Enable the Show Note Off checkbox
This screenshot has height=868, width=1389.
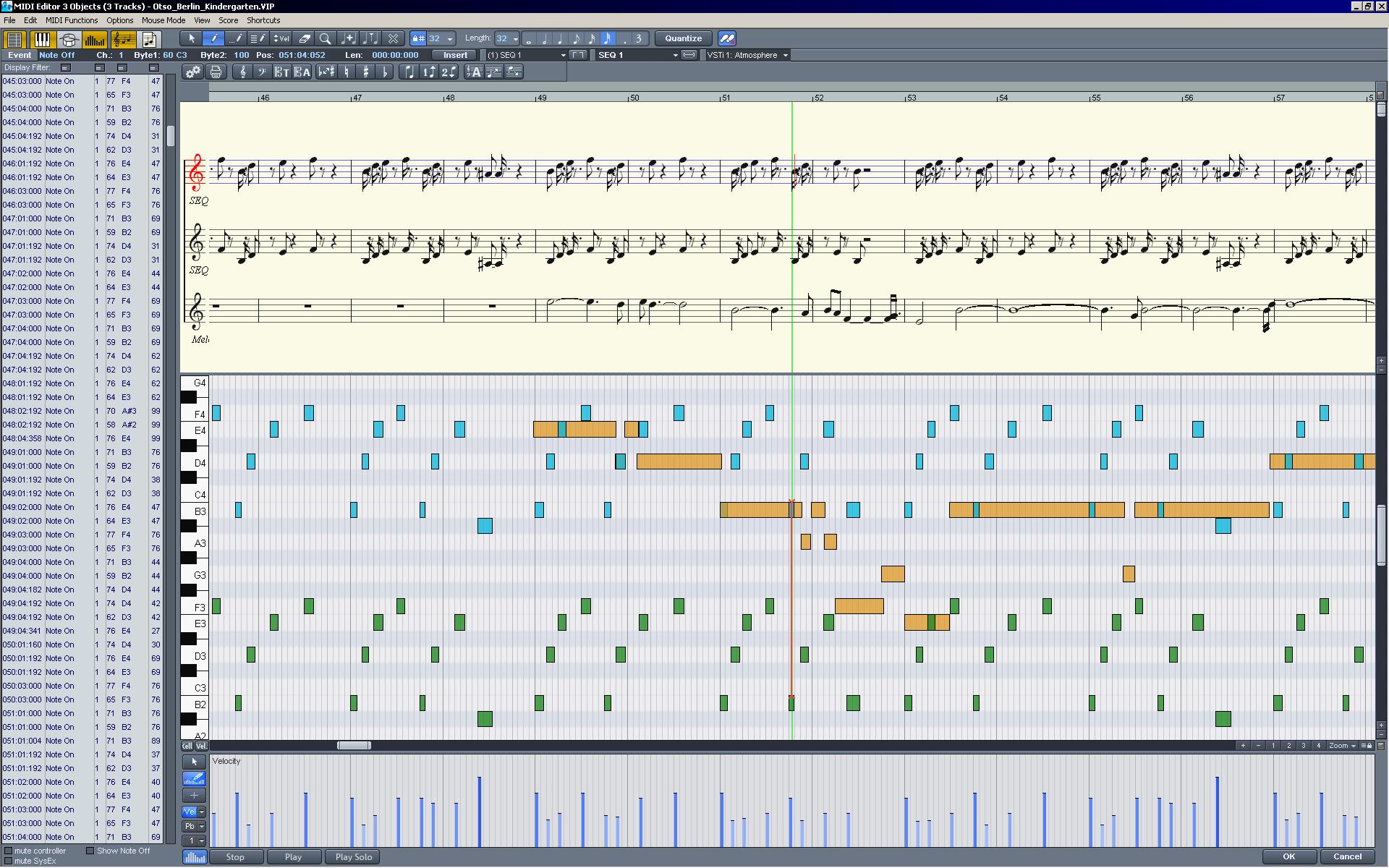pyautogui.click(x=90, y=851)
